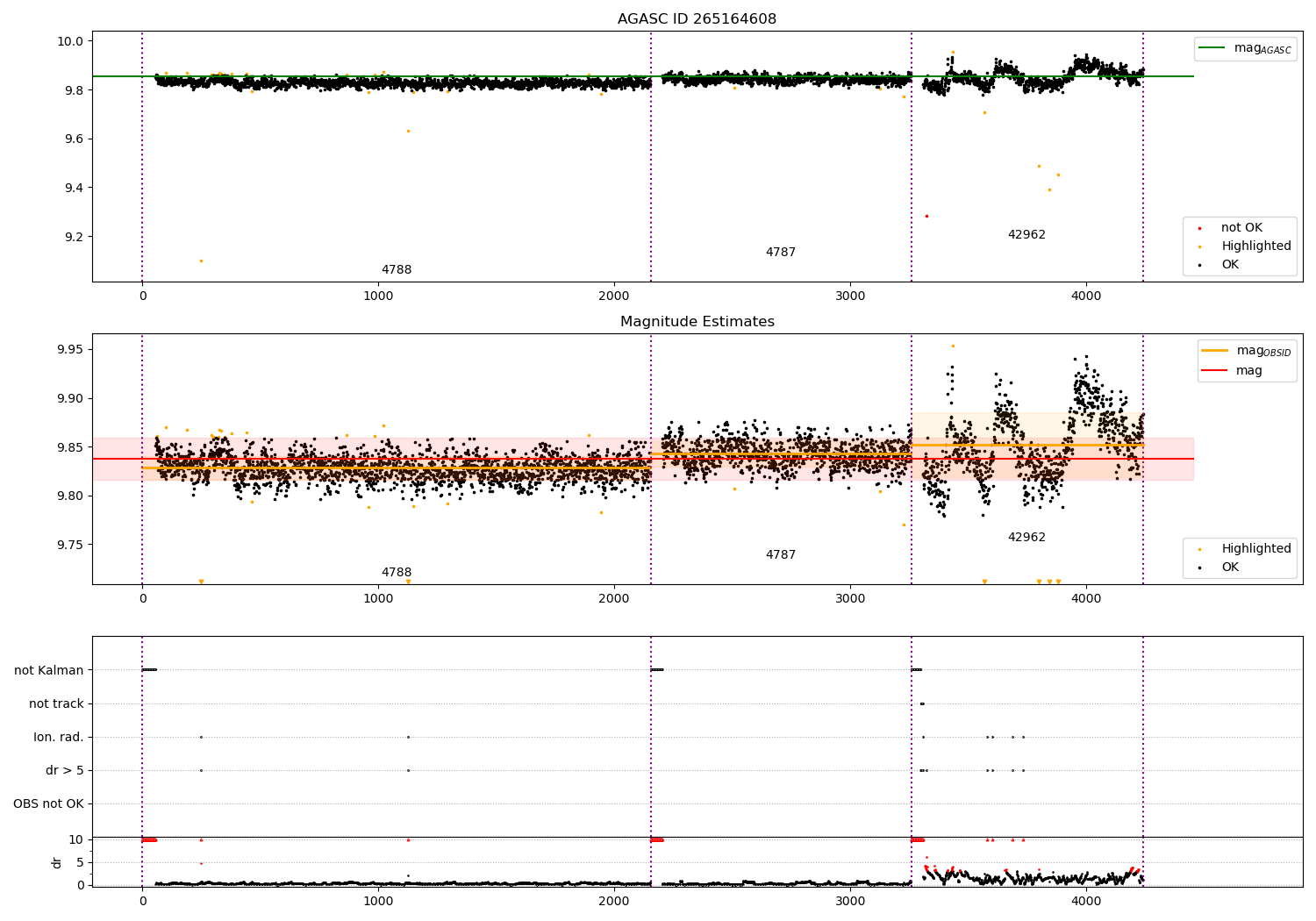The width and height of the screenshot is (1316, 921).
Task: Select the 'OBS not OK' row label
Action: [x=48, y=804]
